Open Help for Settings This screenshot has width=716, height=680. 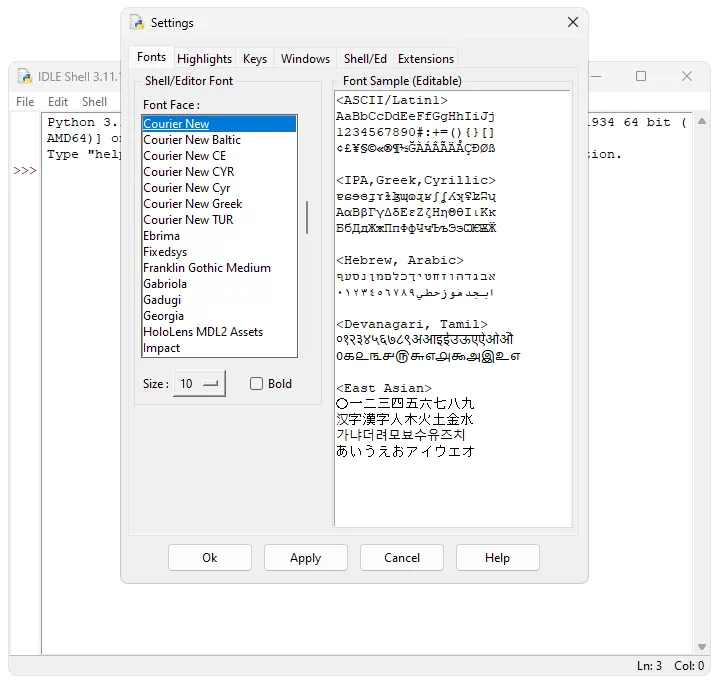[497, 558]
